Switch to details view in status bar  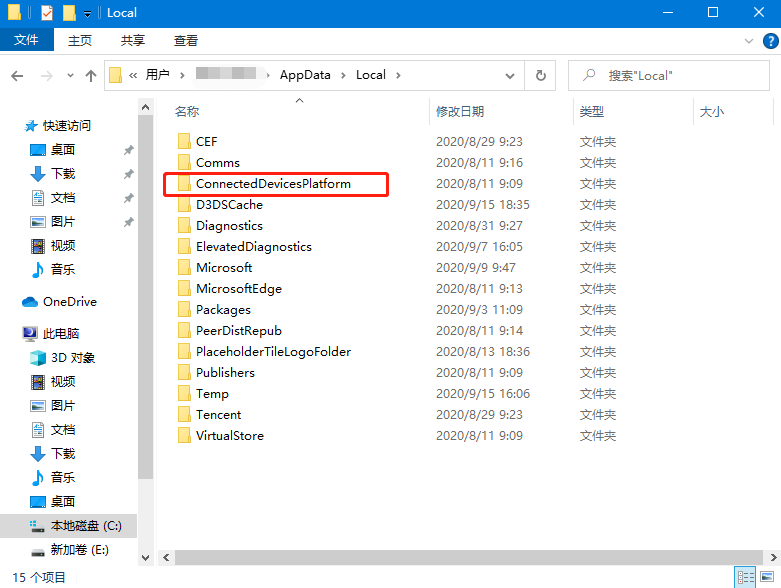pos(745,577)
